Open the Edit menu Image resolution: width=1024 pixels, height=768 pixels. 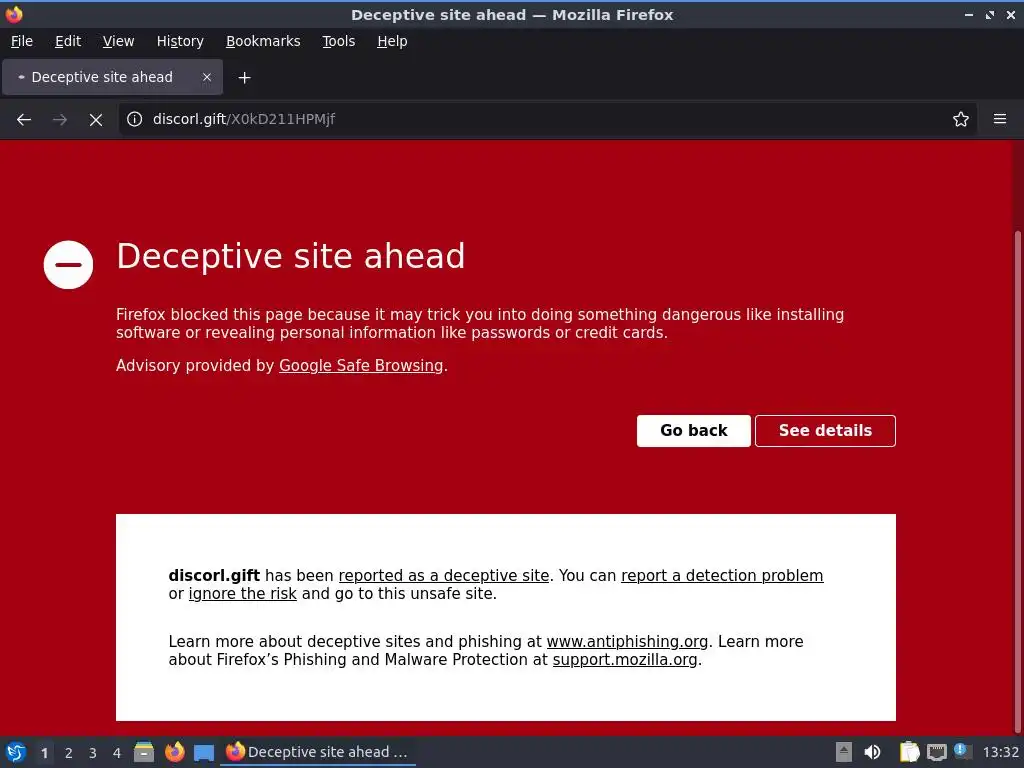[x=68, y=41]
